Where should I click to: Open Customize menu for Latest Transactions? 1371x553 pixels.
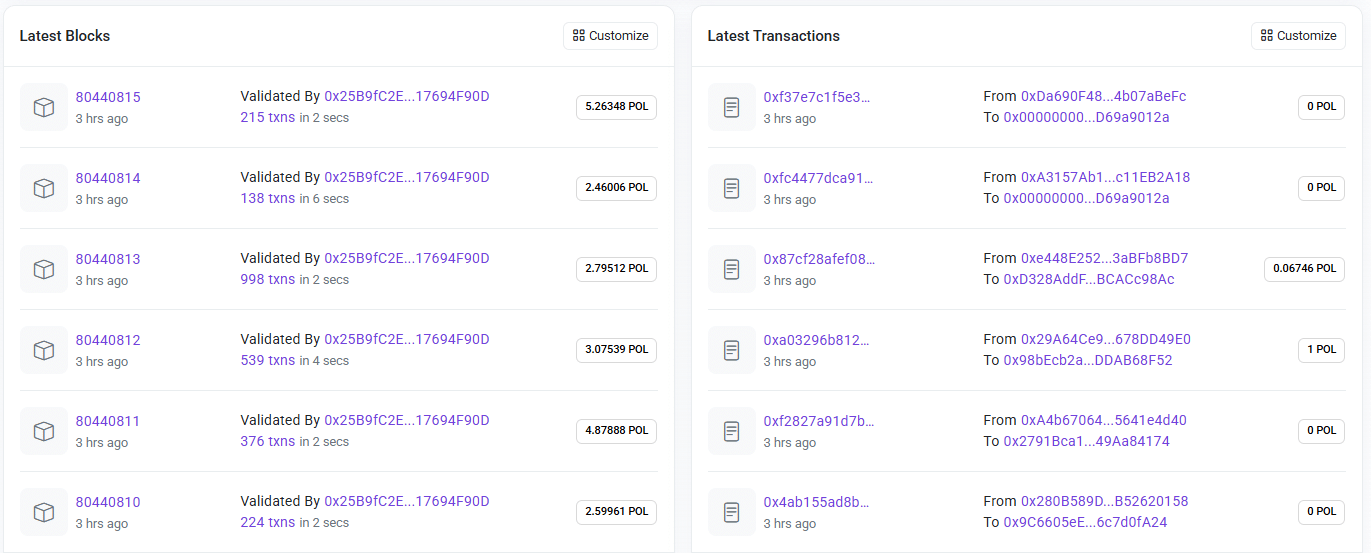point(1298,36)
